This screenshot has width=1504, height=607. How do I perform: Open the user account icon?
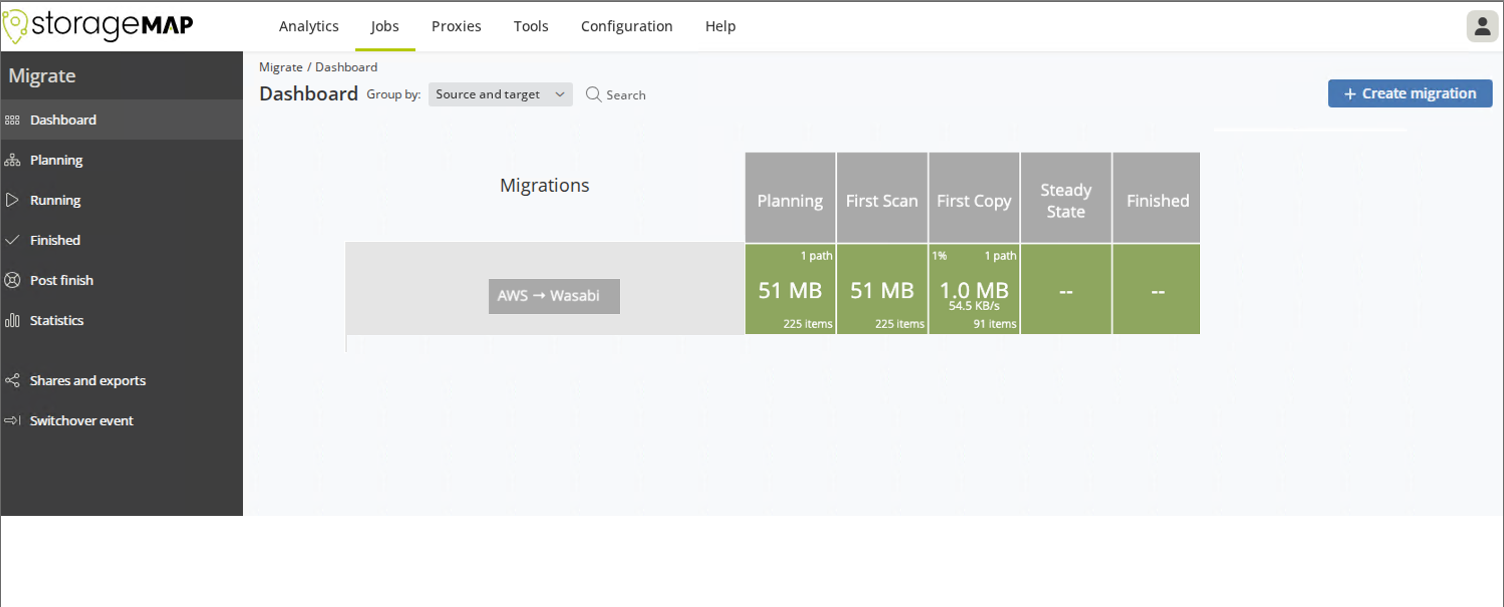[1482, 26]
